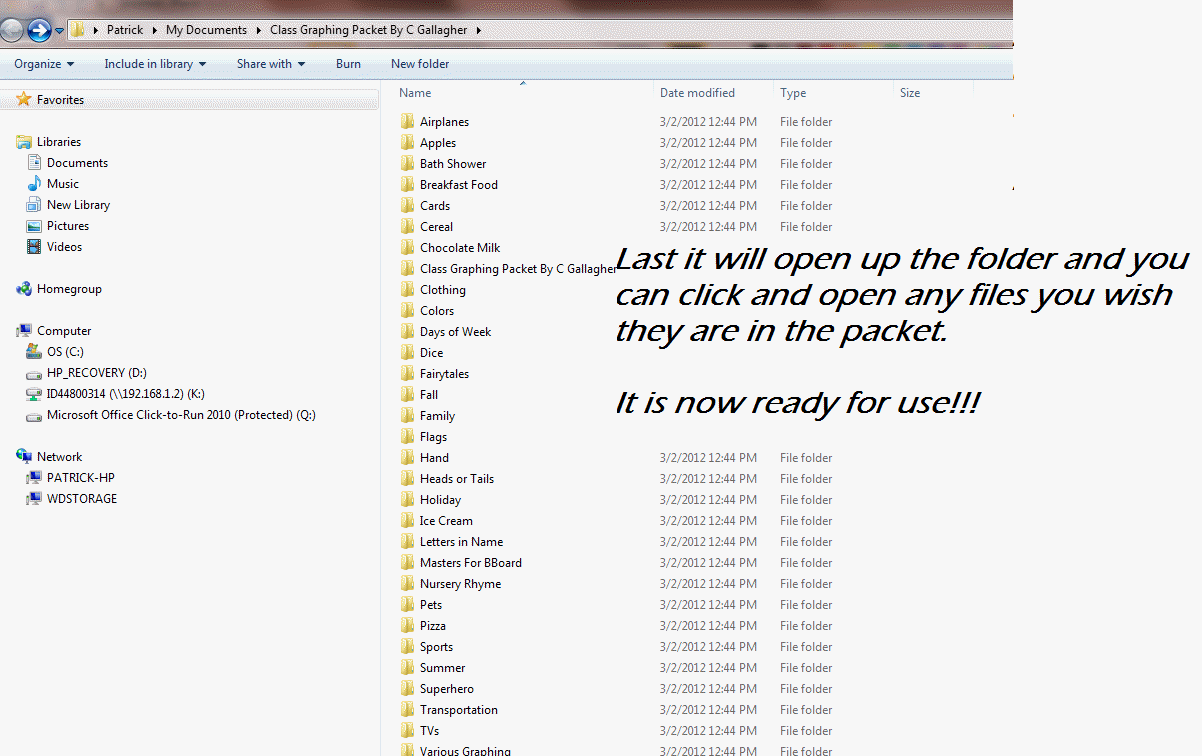Click the Dice folder icon
The image size is (1202, 756).
tap(407, 353)
